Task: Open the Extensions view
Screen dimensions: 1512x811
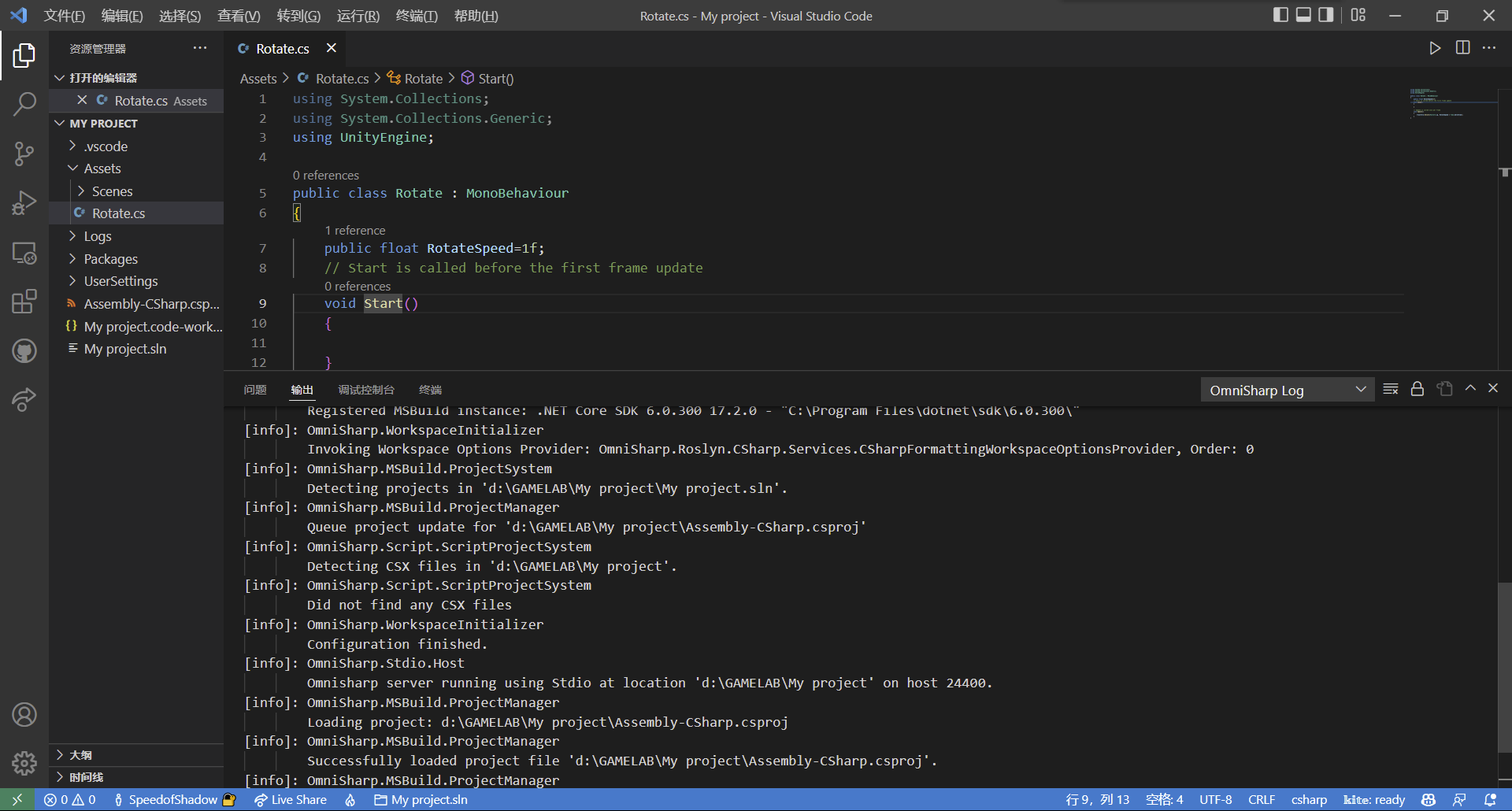Action: pos(24,302)
